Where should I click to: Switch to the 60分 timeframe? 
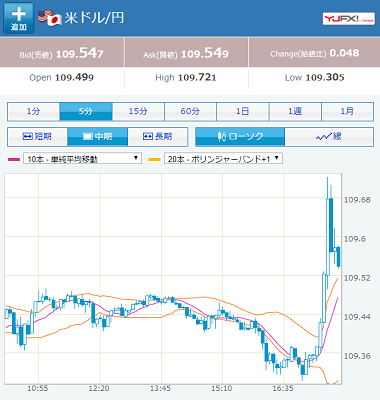coord(190,112)
